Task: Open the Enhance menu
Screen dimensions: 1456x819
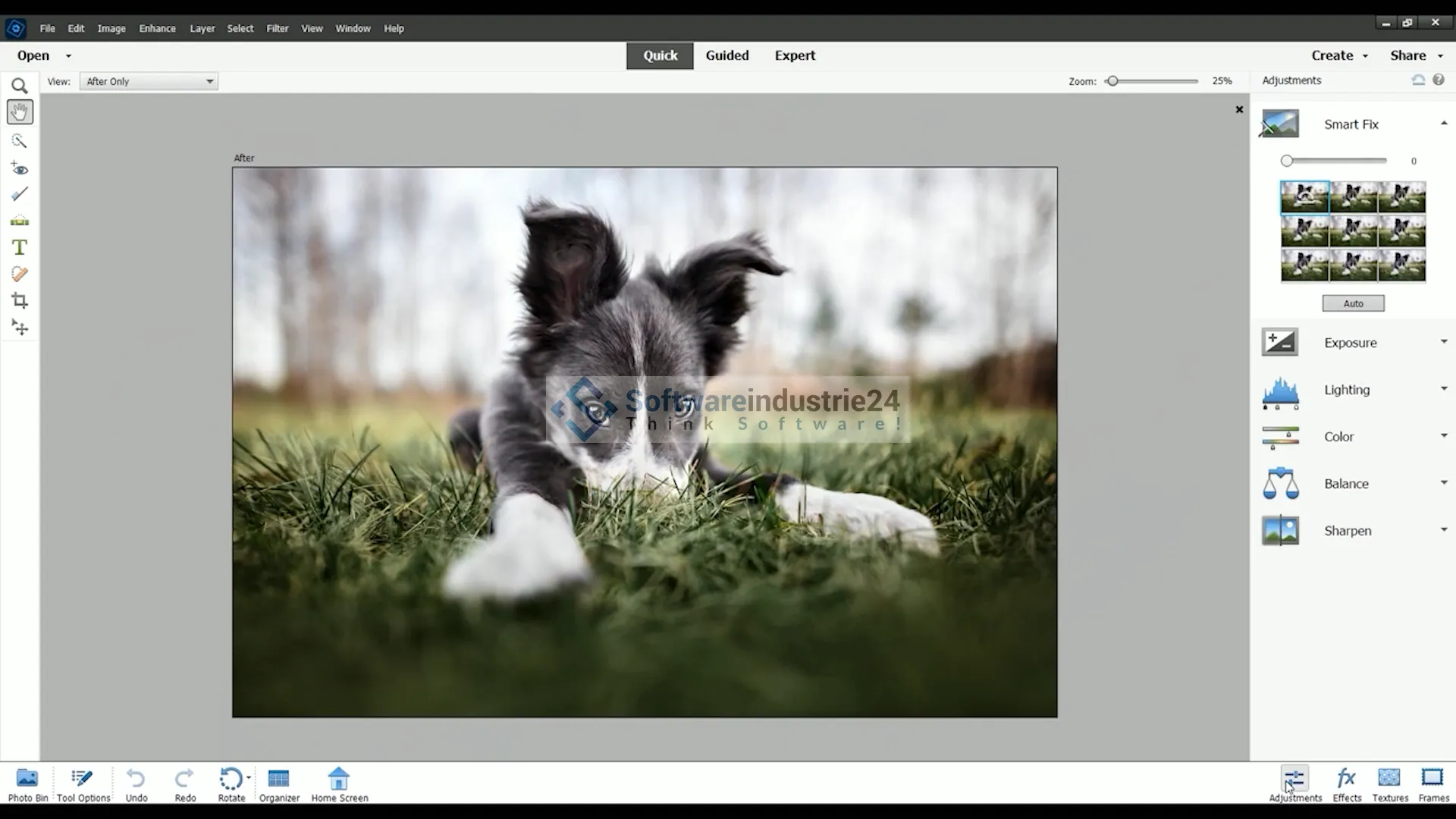Action: pyautogui.click(x=157, y=28)
